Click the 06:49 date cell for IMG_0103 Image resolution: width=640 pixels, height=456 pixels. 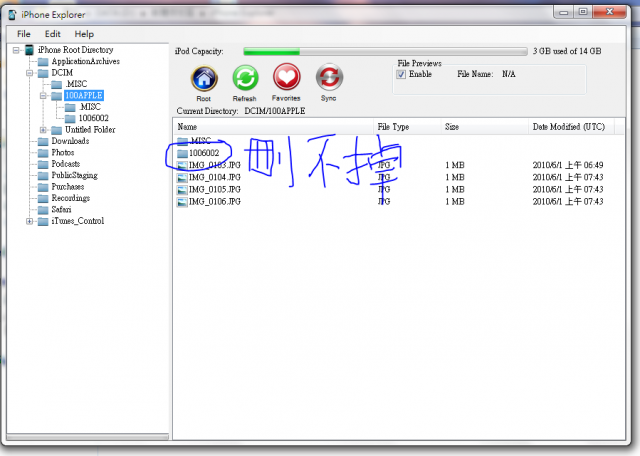[568, 165]
